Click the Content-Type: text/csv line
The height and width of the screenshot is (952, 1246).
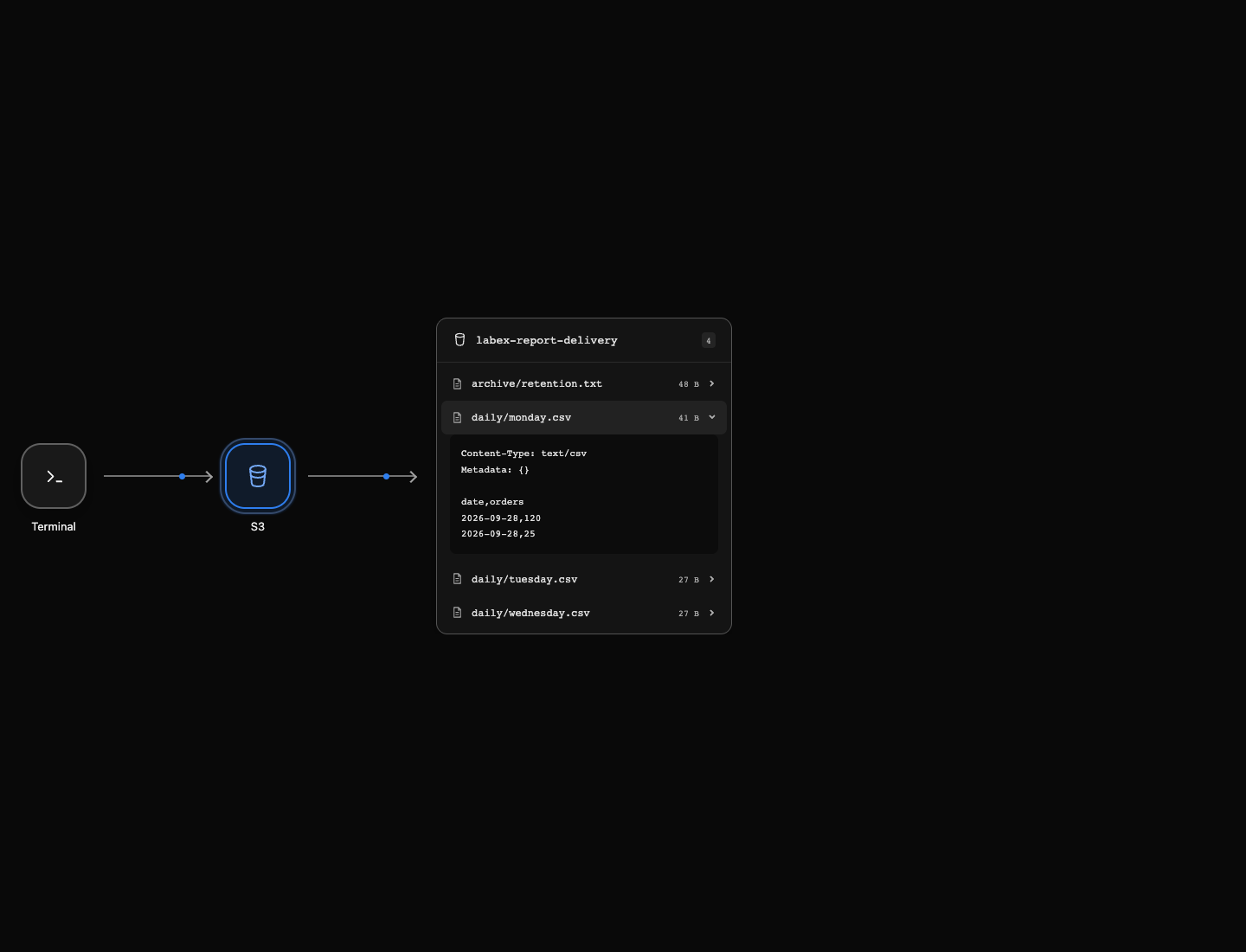(x=523, y=453)
